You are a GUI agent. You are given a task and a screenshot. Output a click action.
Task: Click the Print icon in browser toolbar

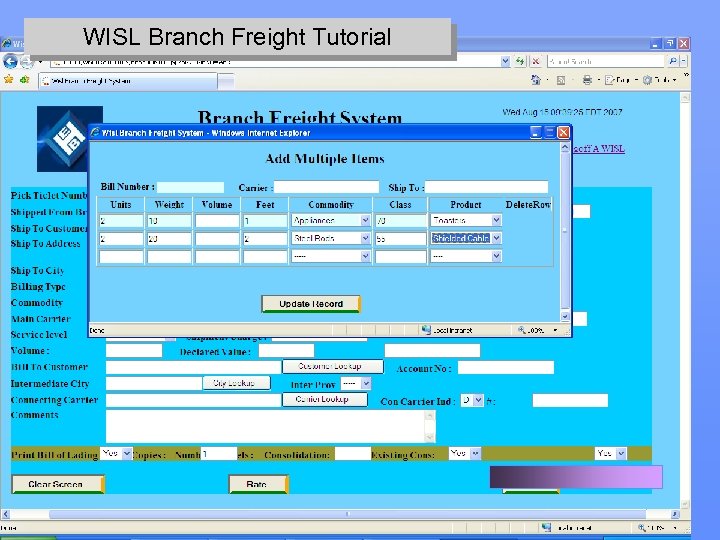click(x=587, y=80)
